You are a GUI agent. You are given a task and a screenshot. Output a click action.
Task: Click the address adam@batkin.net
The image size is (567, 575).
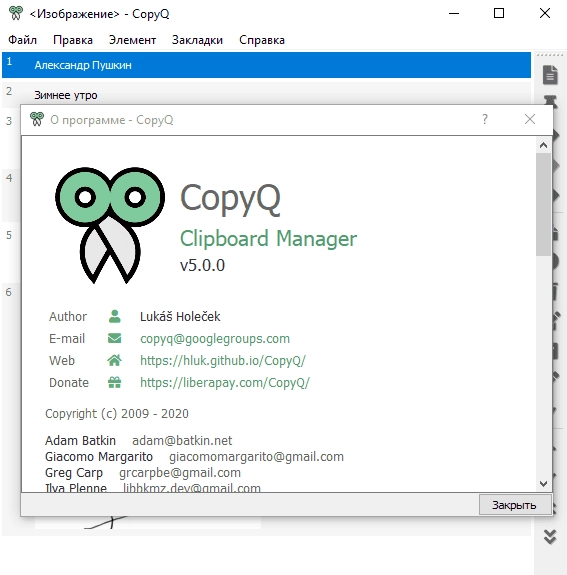(x=182, y=440)
